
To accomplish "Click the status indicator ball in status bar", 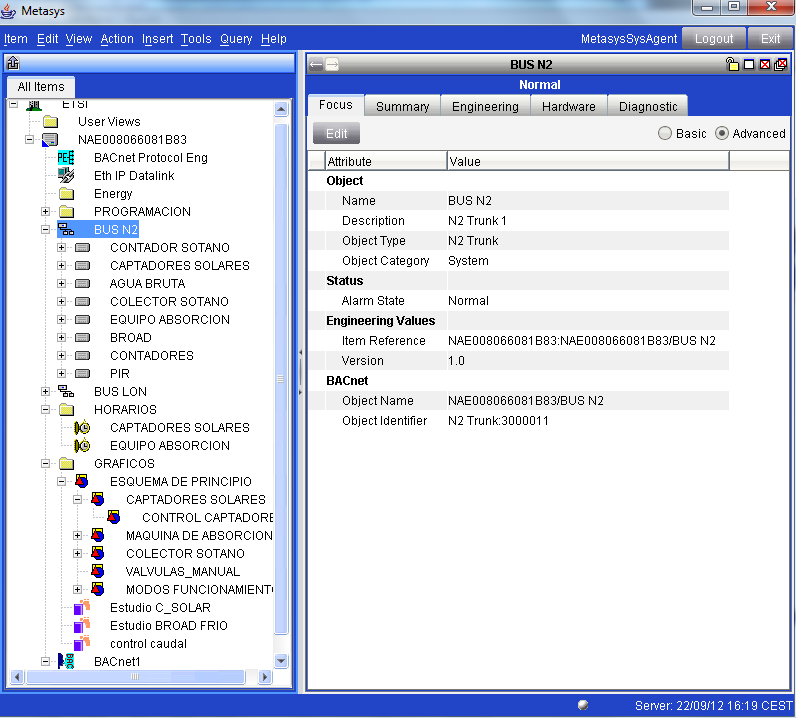I will click(583, 705).
